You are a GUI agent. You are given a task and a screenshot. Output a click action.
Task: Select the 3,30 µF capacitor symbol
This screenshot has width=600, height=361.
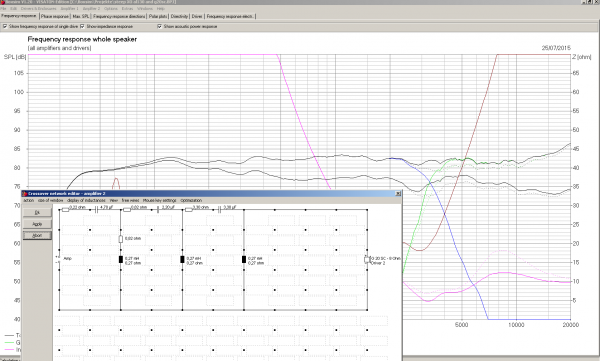pos(219,209)
